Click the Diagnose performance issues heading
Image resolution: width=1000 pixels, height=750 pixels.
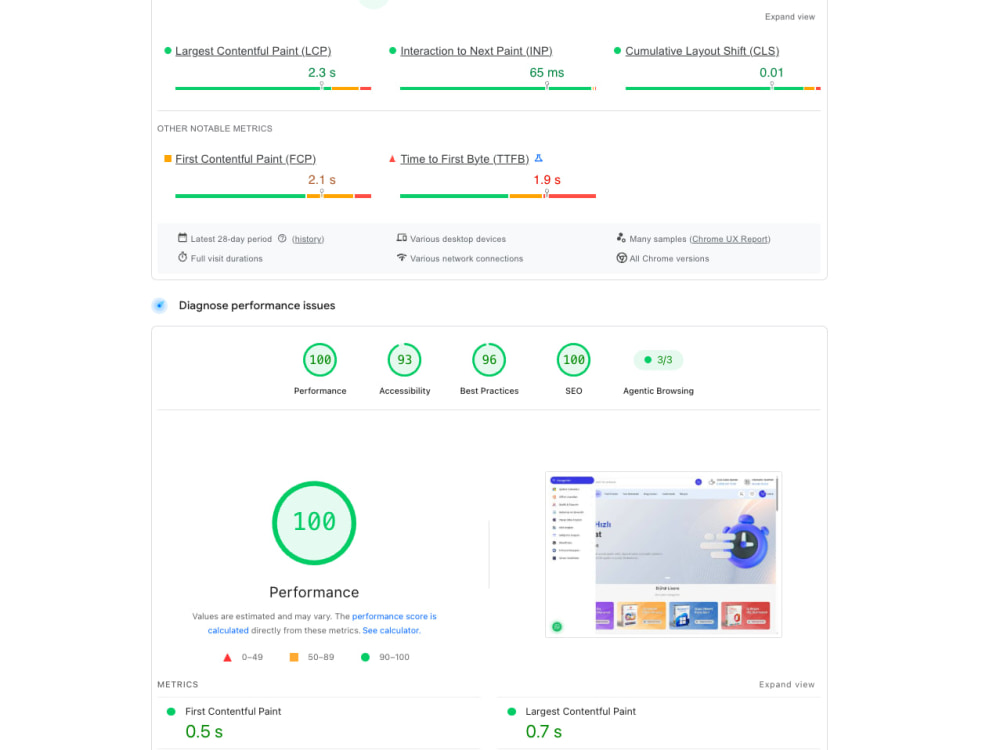[x=257, y=305]
